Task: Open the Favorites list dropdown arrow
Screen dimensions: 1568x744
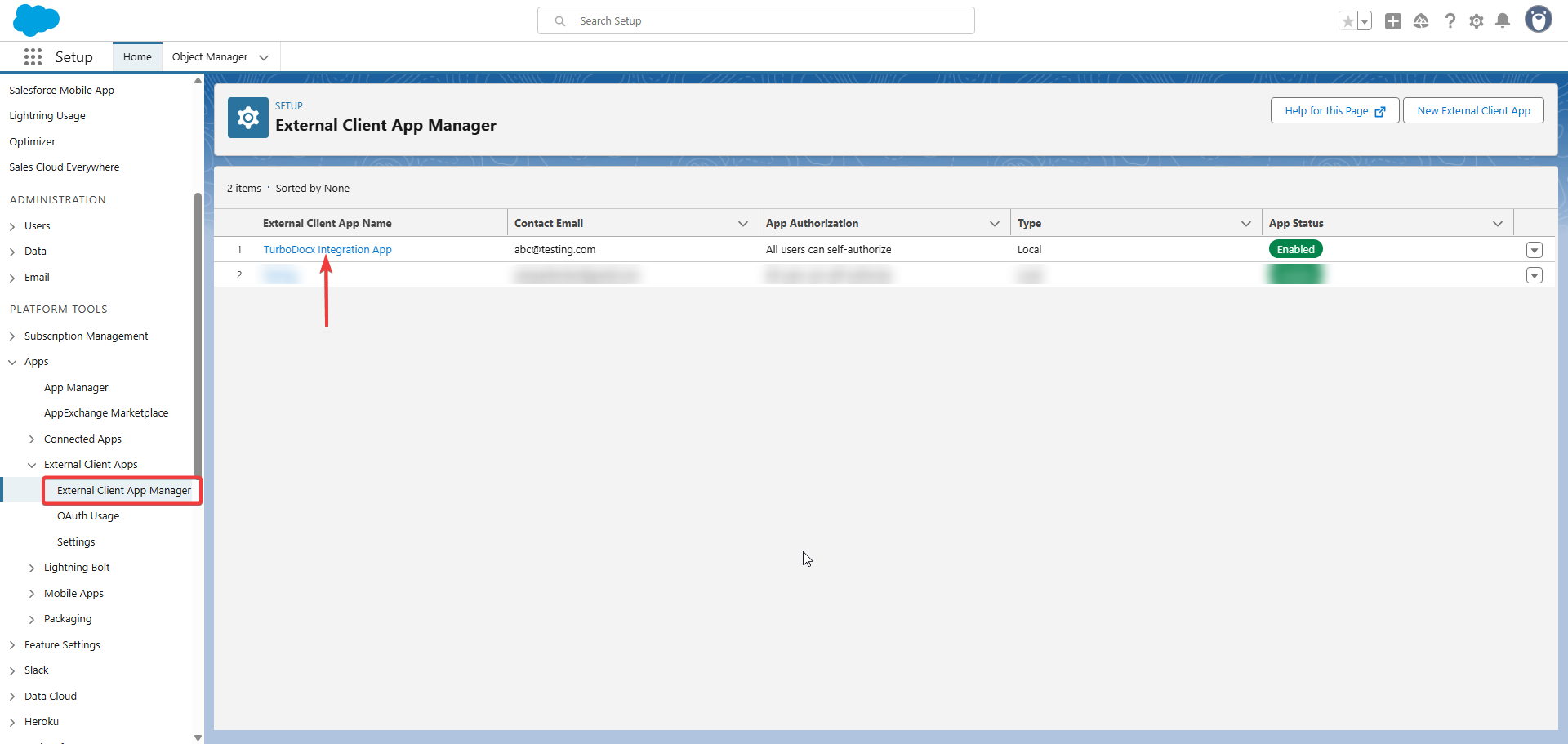Action: [x=1365, y=21]
